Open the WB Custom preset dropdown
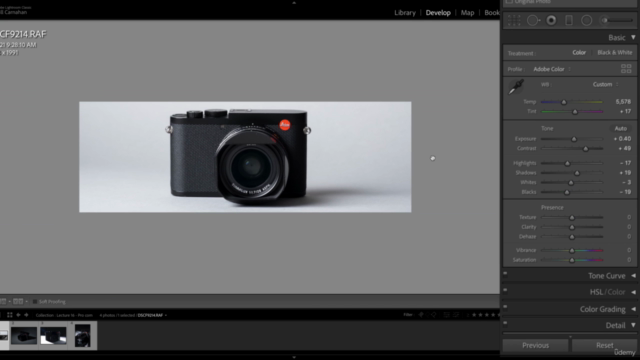 tap(605, 84)
